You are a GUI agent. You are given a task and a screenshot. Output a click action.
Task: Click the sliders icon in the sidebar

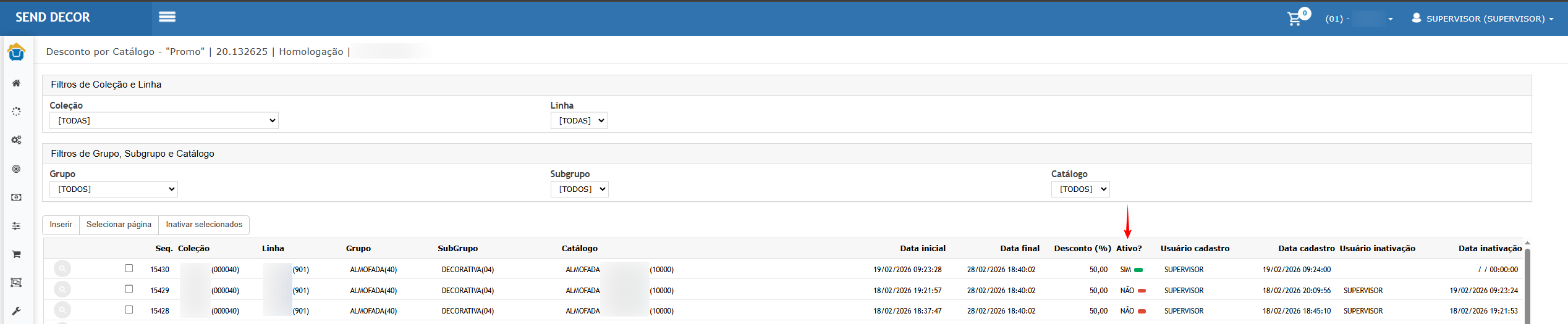pyautogui.click(x=17, y=226)
